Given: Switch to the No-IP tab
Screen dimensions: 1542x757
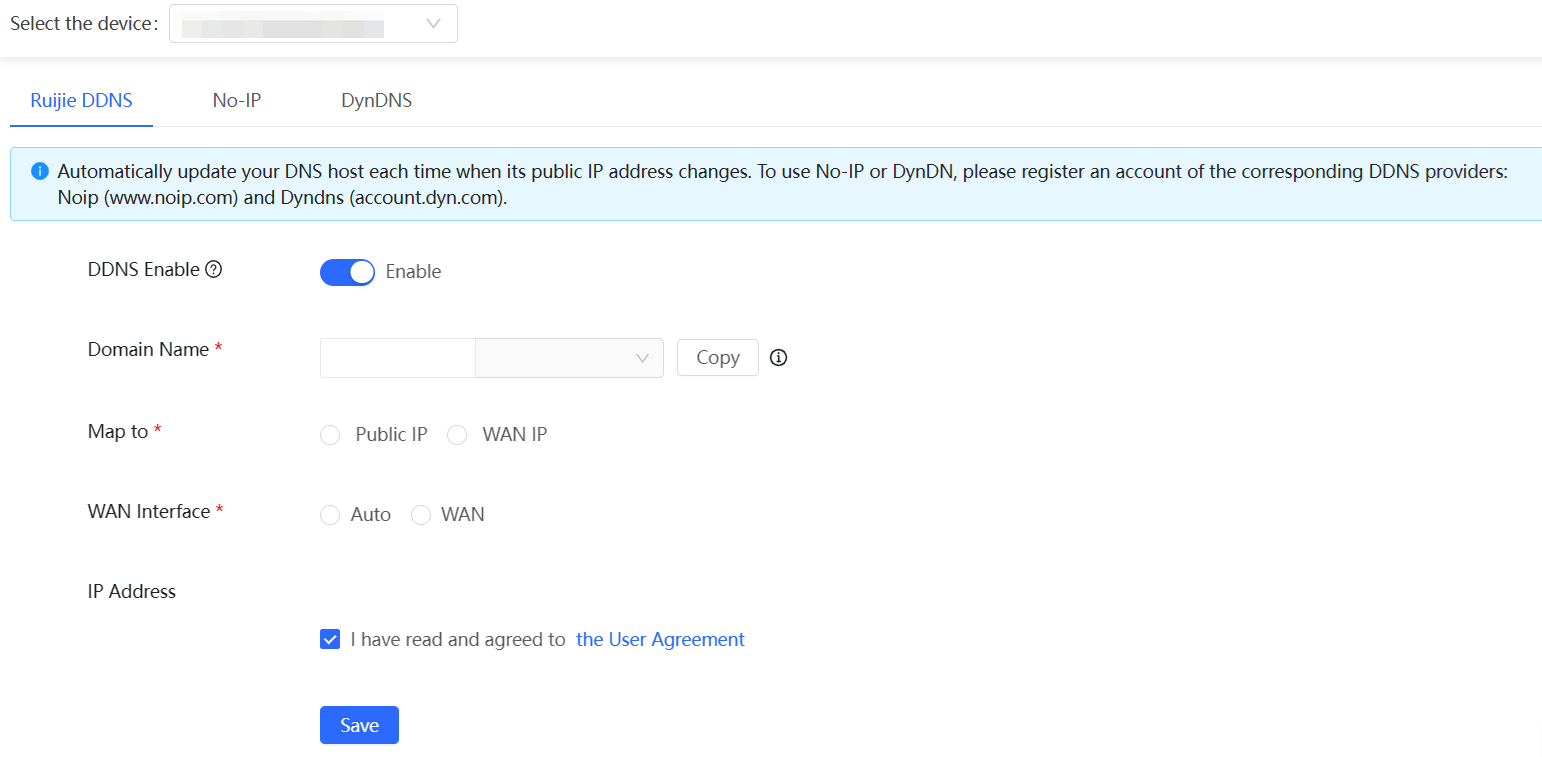Looking at the screenshot, I should coord(237,101).
